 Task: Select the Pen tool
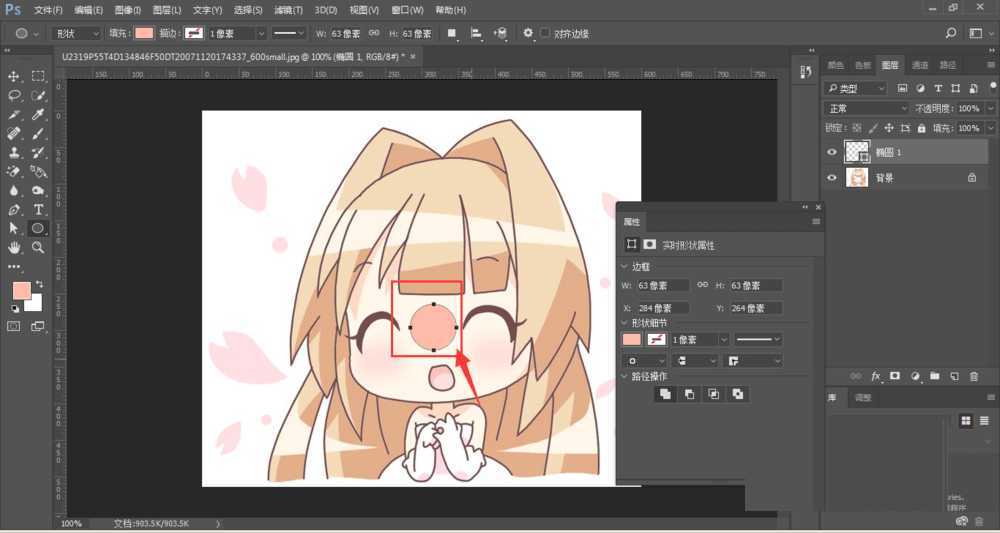pos(14,209)
